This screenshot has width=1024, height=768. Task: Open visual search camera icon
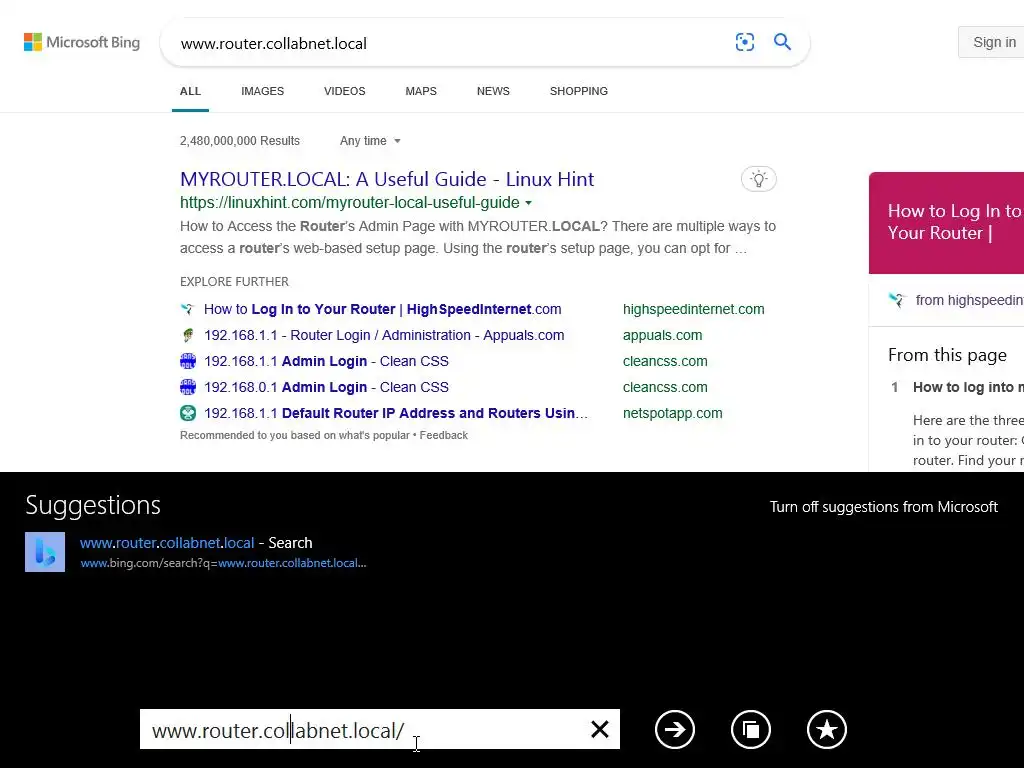pos(744,42)
